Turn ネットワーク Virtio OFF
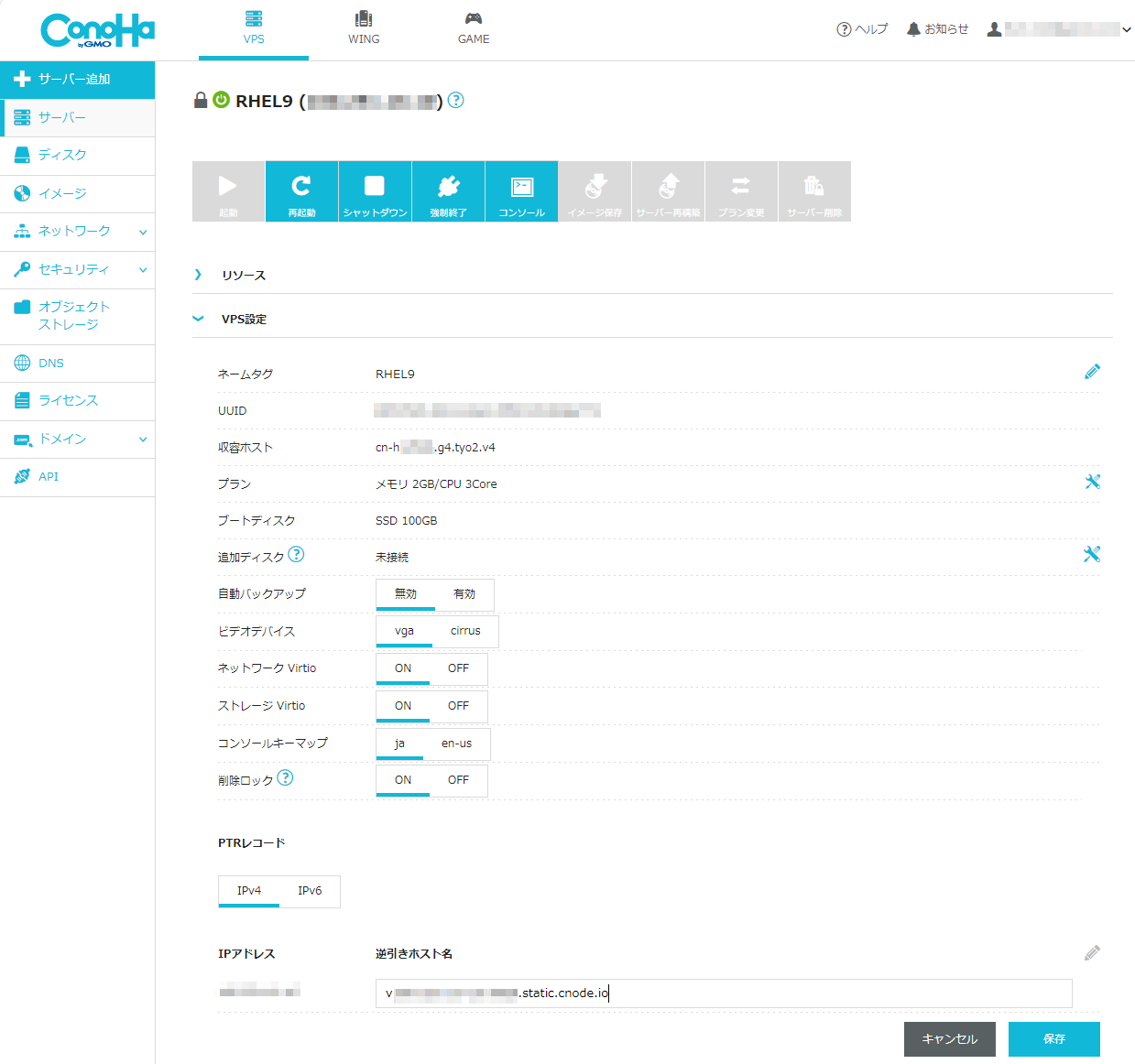The image size is (1135, 1064). click(458, 668)
